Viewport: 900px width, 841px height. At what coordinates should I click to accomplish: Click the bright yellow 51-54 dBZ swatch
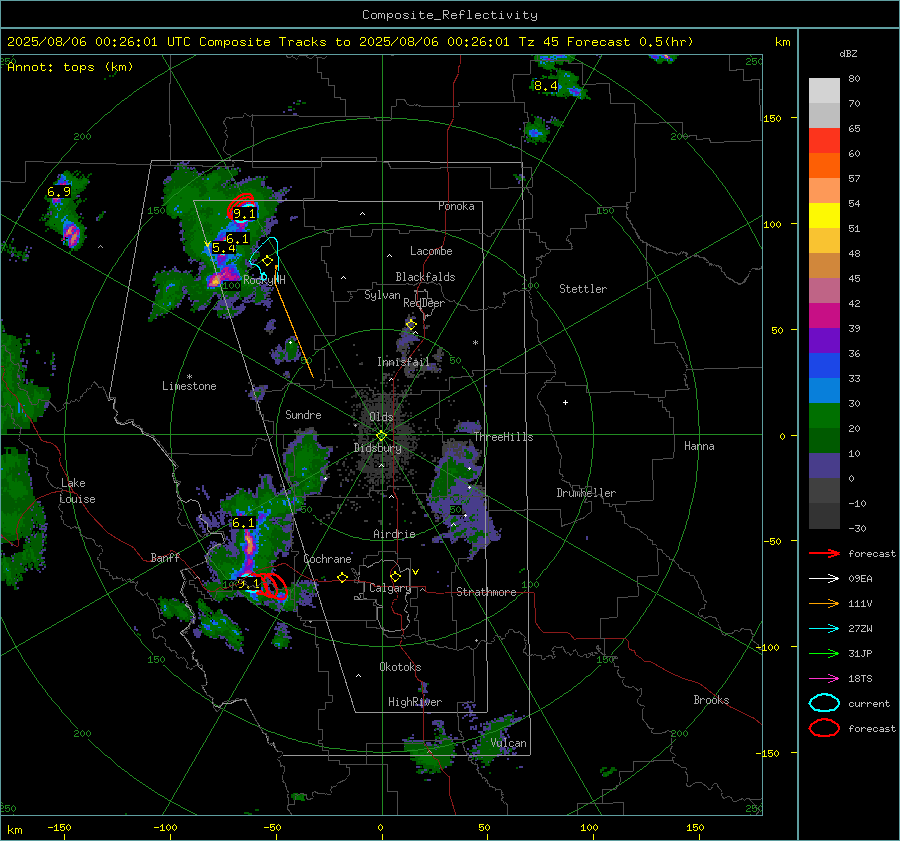pyautogui.click(x=824, y=216)
